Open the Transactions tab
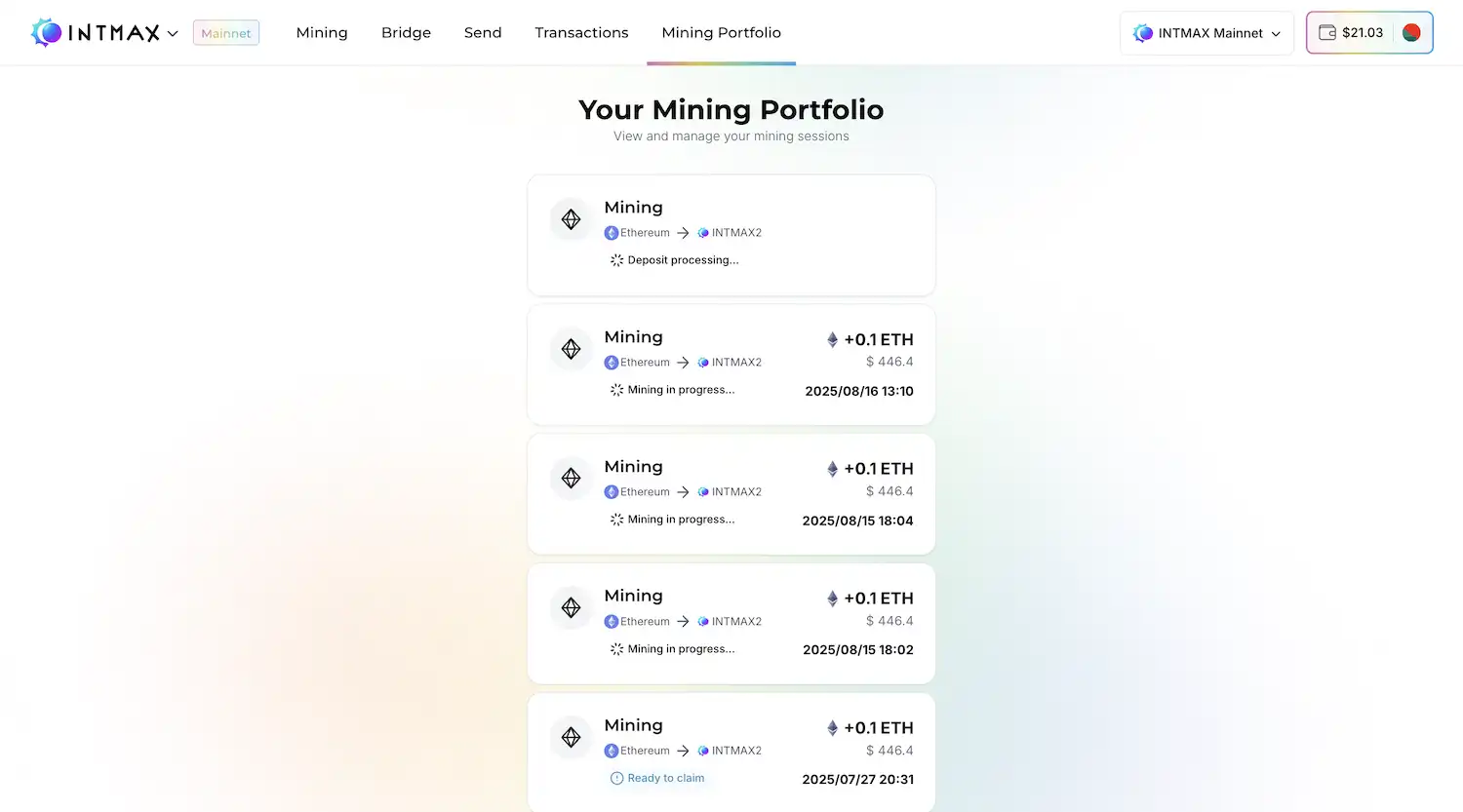 (581, 32)
